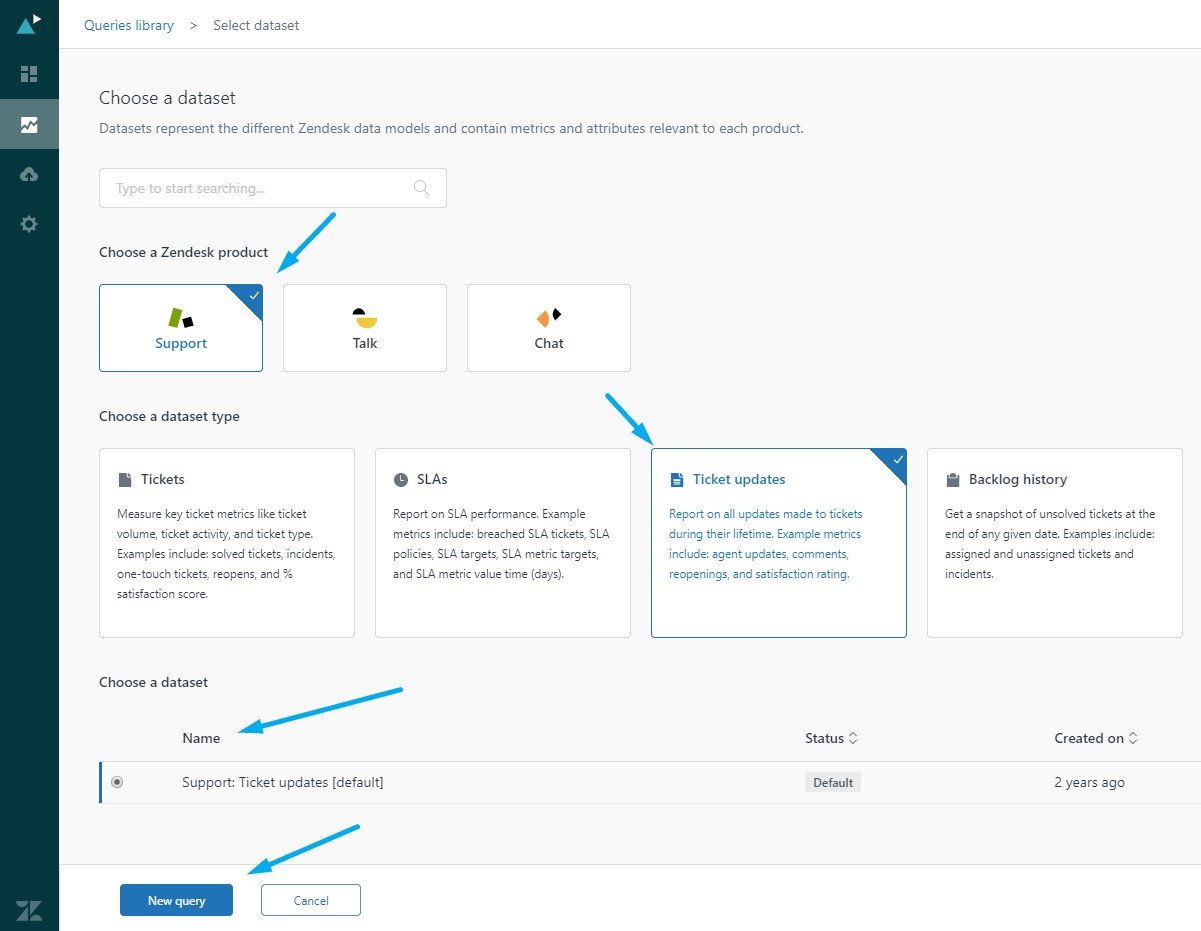Screen dimensions: 1201x931
Task: Click the Default status badge
Action: 833,782
